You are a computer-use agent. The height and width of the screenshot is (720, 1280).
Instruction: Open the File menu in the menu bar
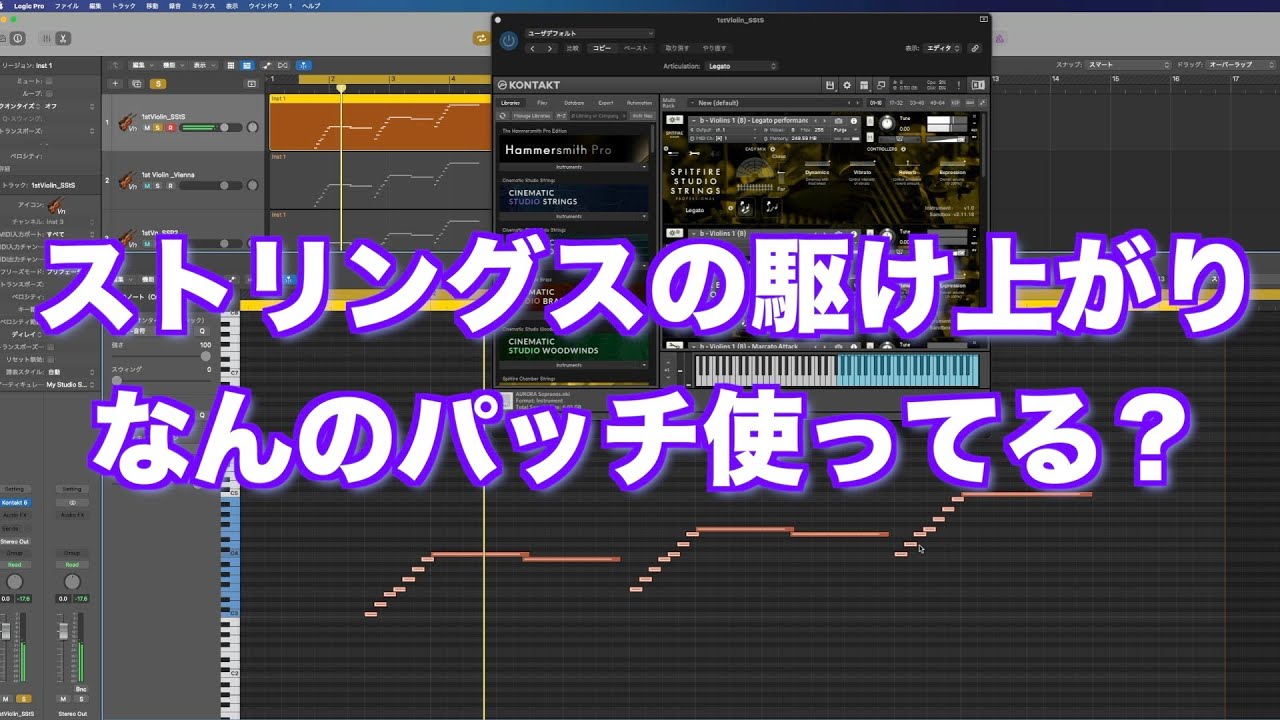pyautogui.click(x=66, y=6)
